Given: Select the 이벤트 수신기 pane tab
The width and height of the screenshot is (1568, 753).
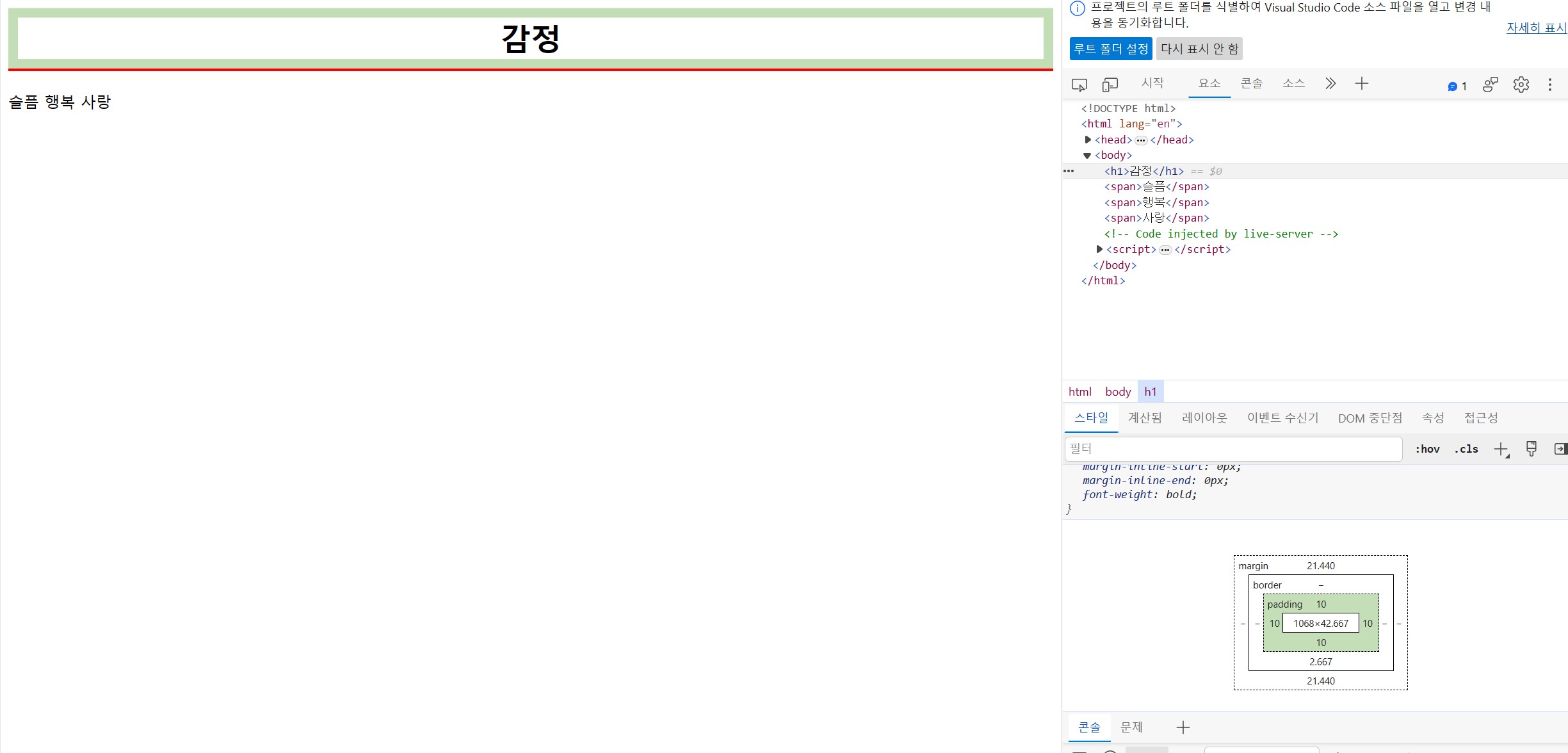Looking at the screenshot, I should [1282, 418].
